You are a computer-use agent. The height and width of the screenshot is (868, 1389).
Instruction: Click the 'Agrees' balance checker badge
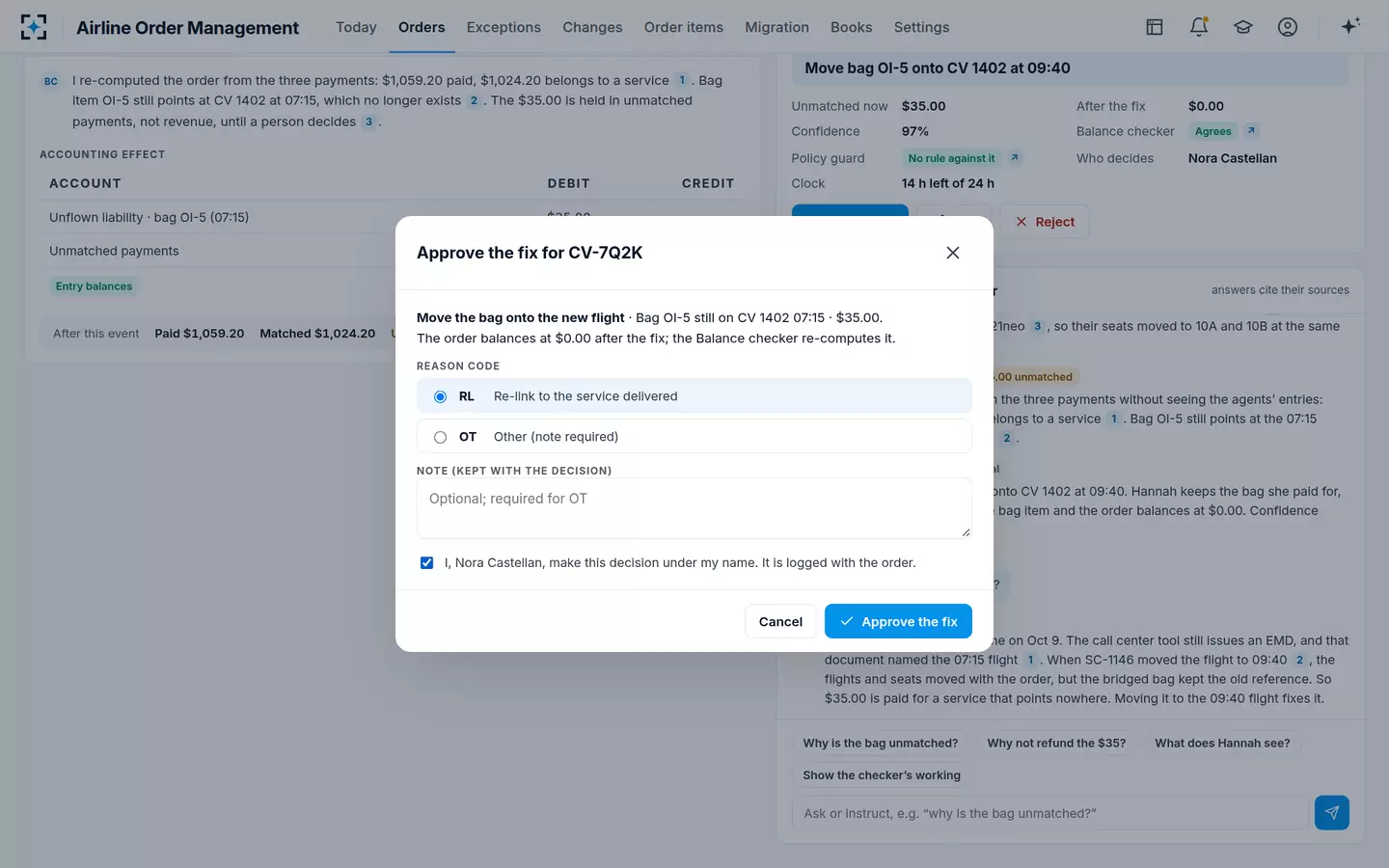coord(1212,131)
